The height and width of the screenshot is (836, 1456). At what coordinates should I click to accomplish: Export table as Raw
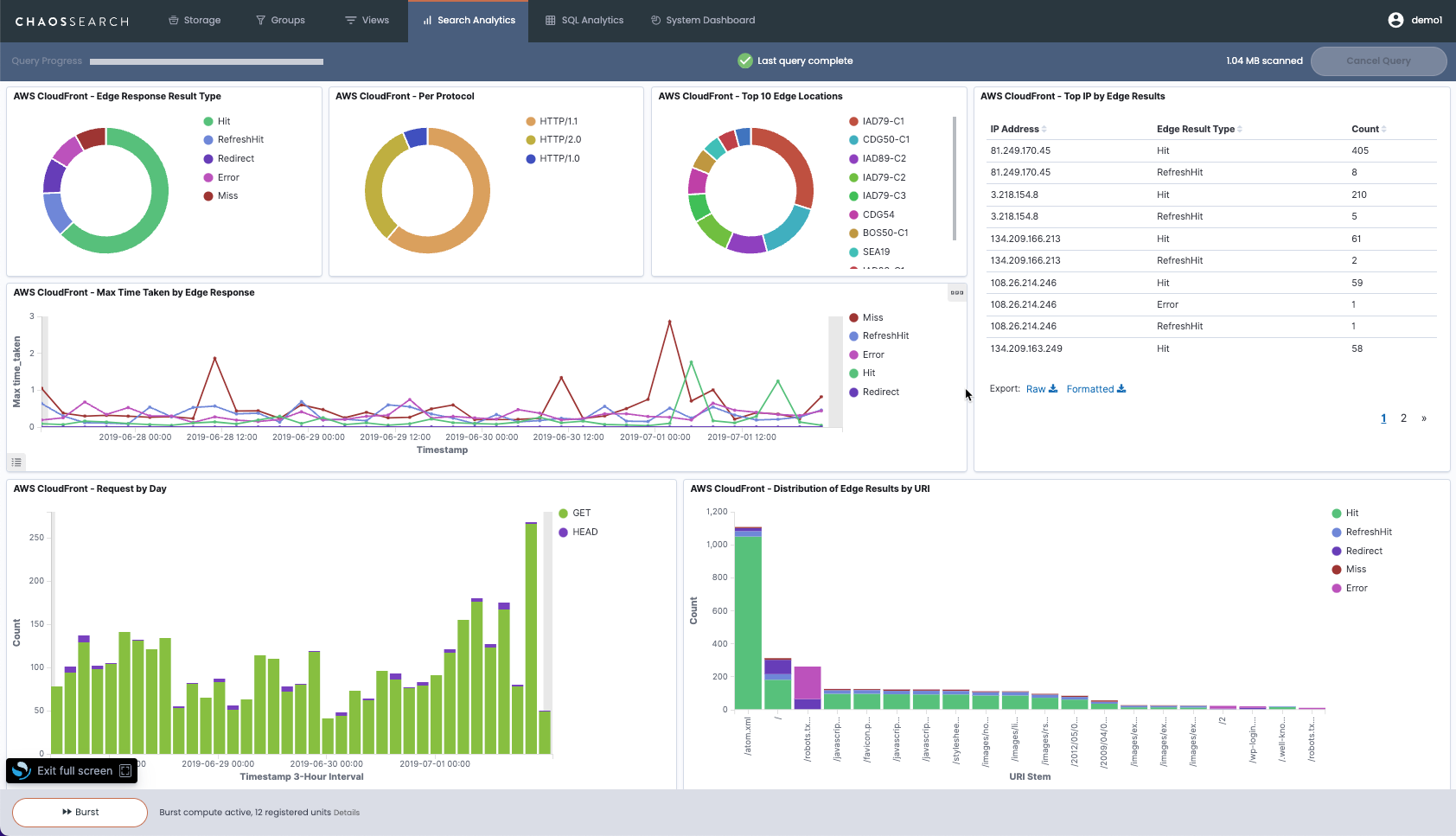(x=1041, y=389)
